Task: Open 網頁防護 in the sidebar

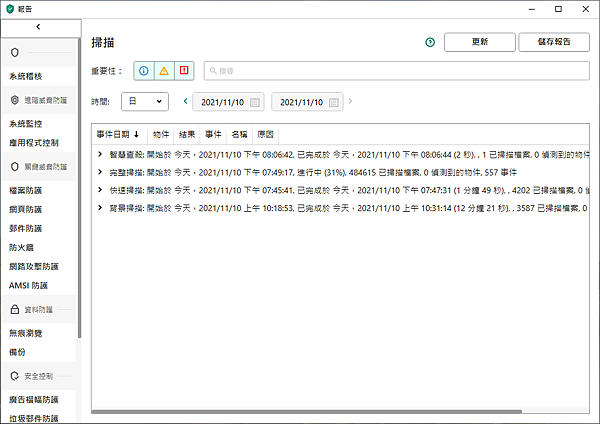Action: 26,209
